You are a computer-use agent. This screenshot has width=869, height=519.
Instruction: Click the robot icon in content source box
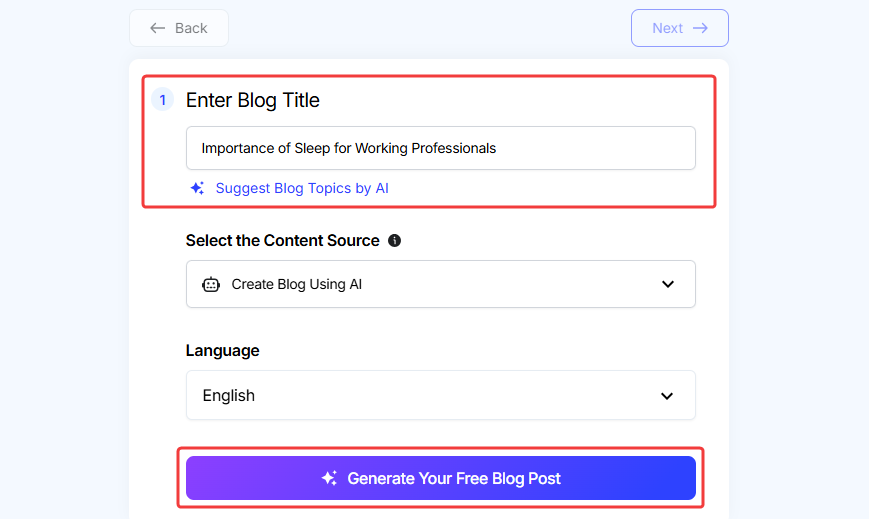point(210,284)
